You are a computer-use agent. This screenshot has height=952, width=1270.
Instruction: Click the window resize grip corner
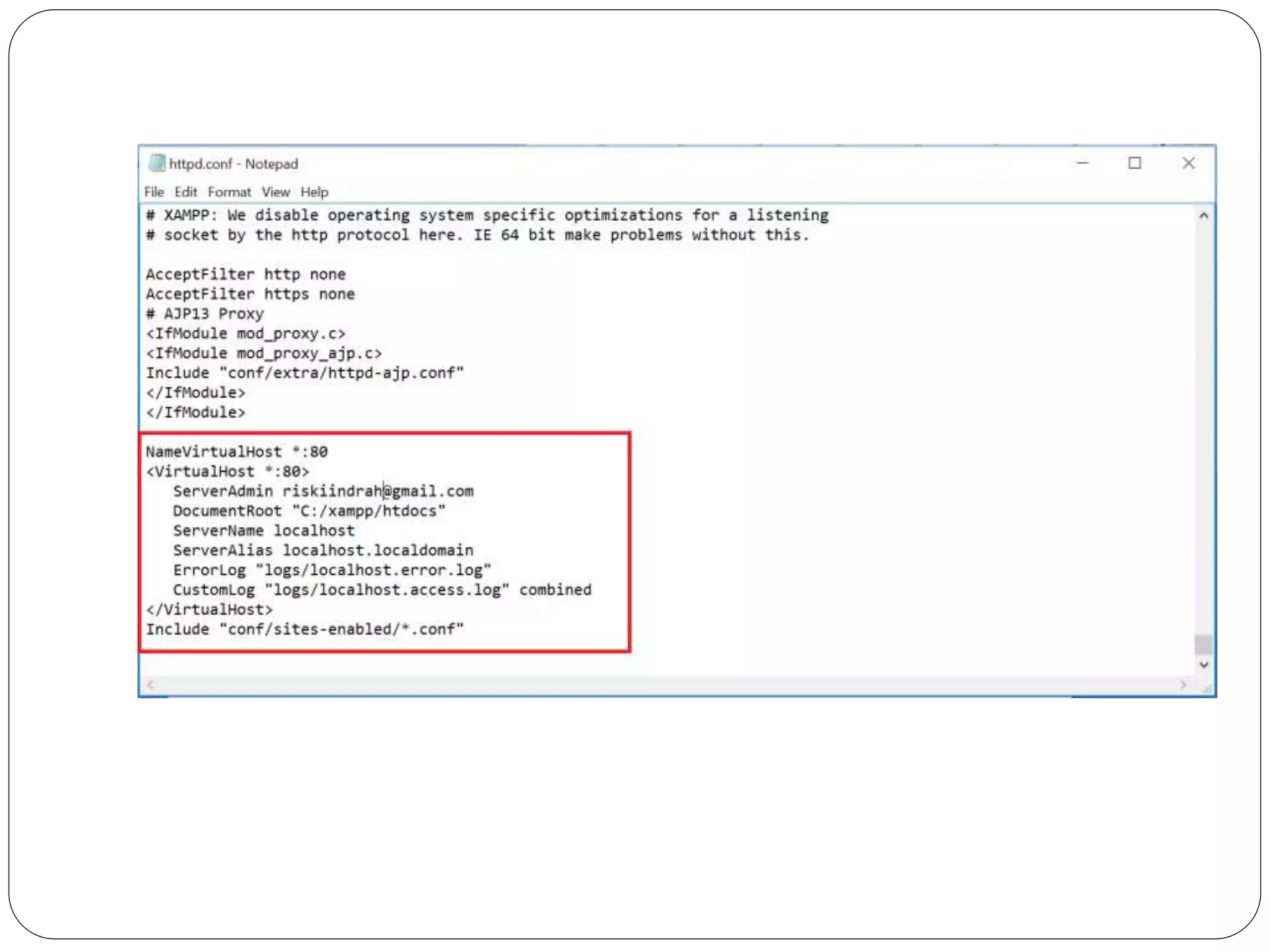click(x=1207, y=688)
